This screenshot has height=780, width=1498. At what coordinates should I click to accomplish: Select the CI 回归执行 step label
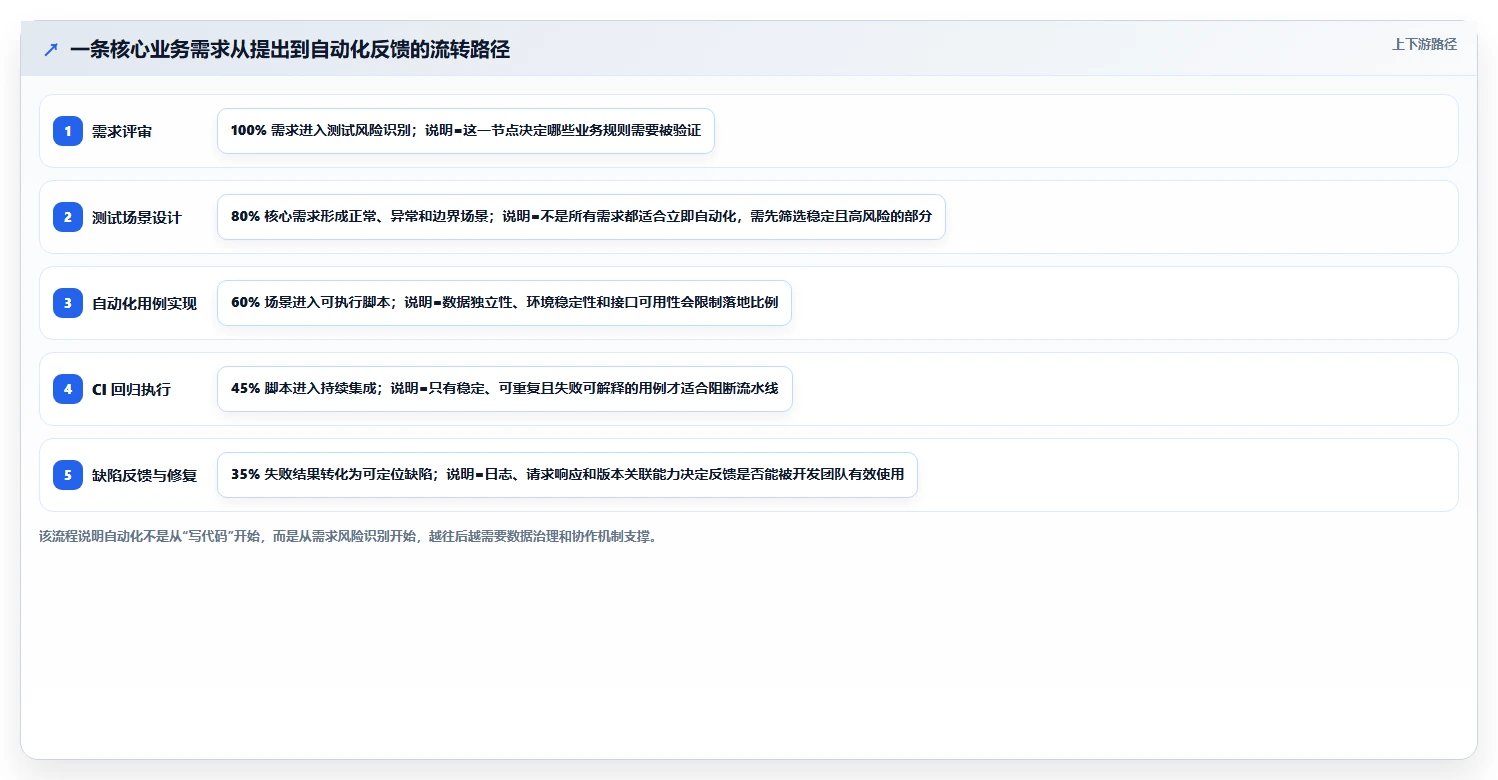coord(131,390)
